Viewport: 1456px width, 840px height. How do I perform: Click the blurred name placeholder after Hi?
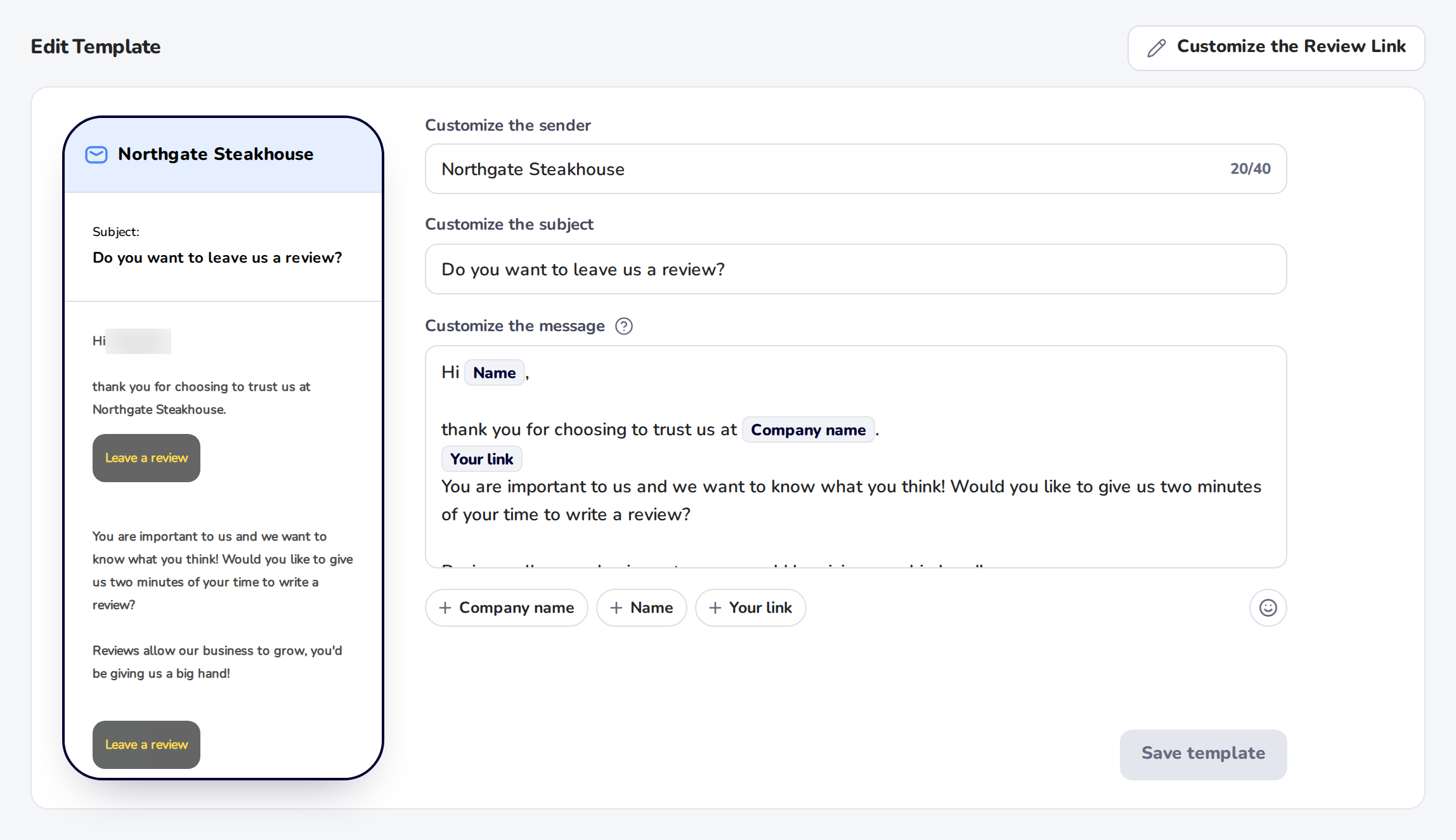tap(138, 341)
